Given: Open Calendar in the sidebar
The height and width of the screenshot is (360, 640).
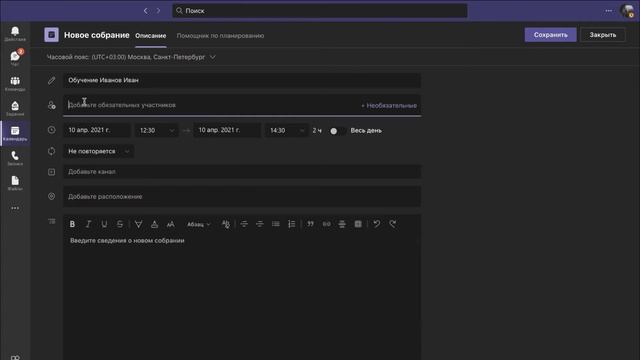Looking at the screenshot, I should click(x=15, y=133).
